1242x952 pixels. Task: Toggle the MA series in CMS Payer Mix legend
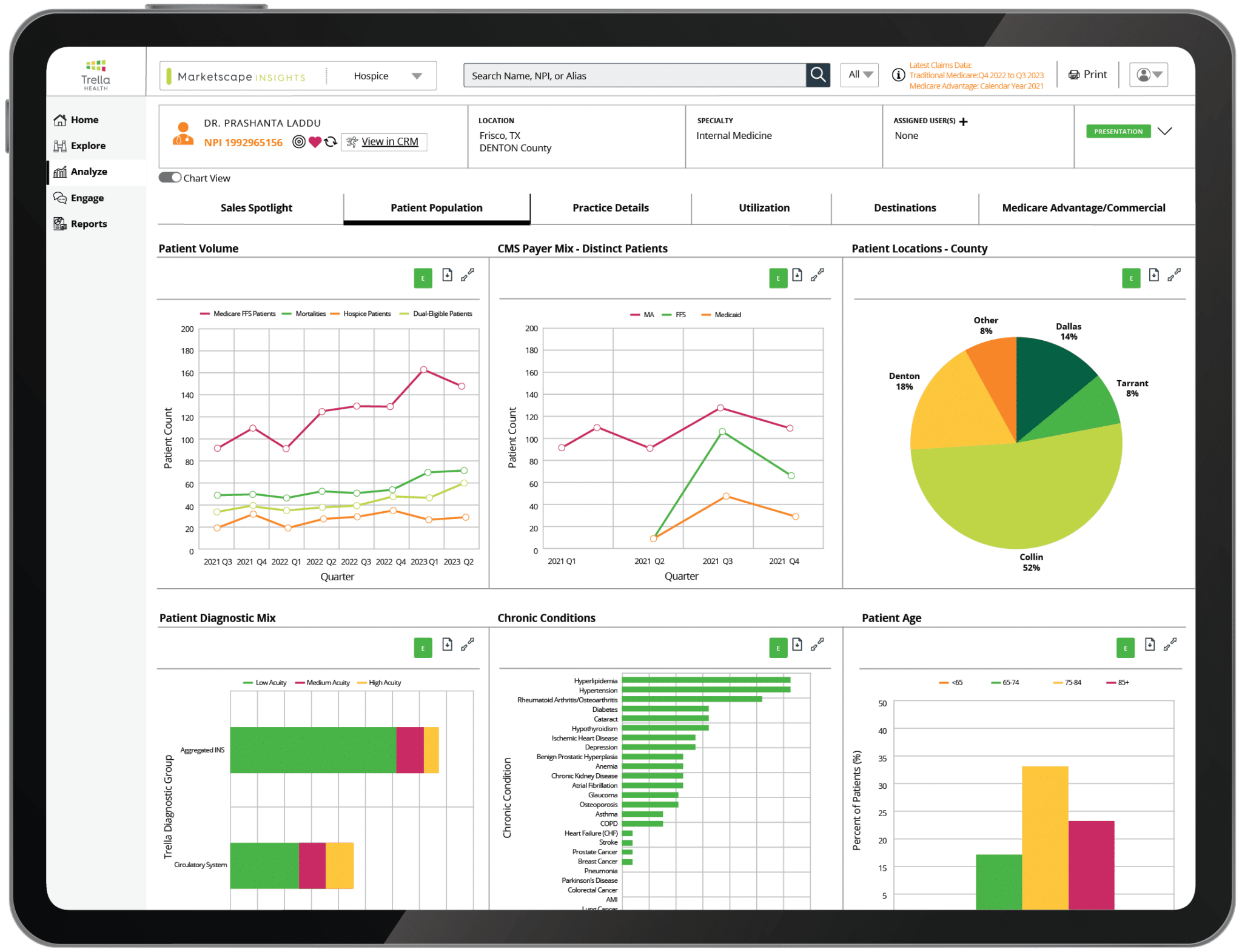644,315
